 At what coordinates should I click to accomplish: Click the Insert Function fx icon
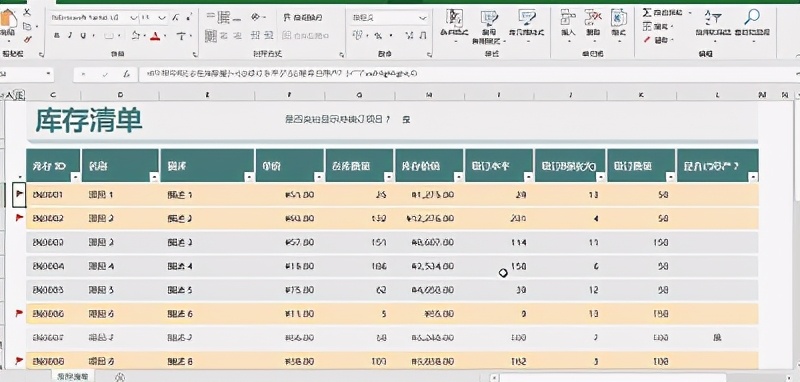(126, 74)
